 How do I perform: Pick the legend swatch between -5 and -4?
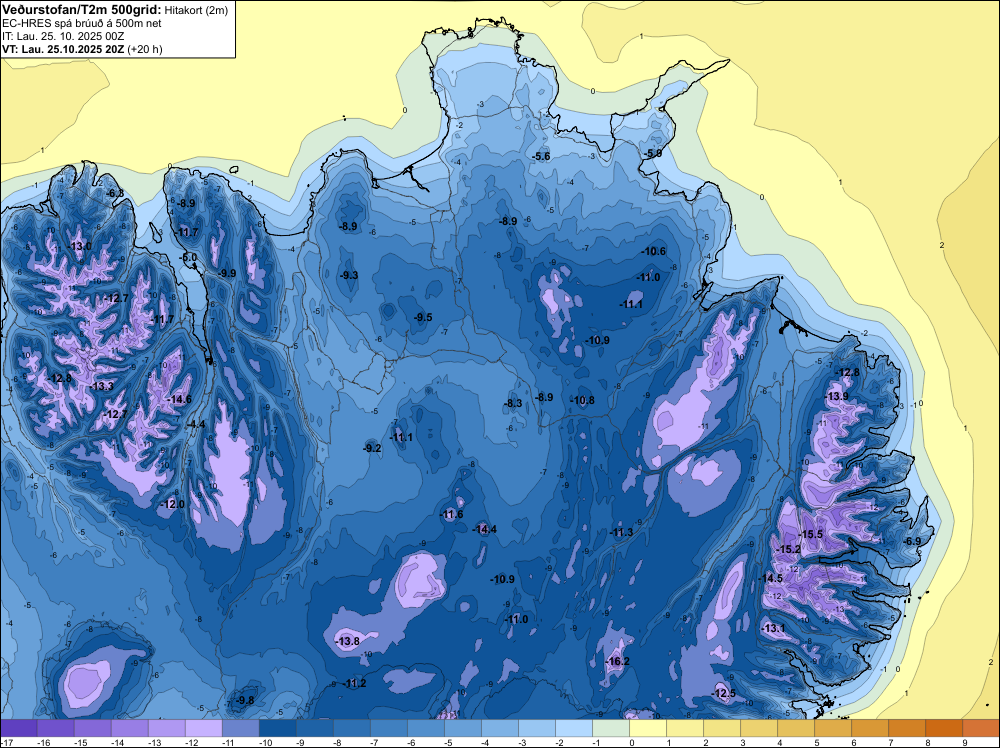click(x=463, y=728)
